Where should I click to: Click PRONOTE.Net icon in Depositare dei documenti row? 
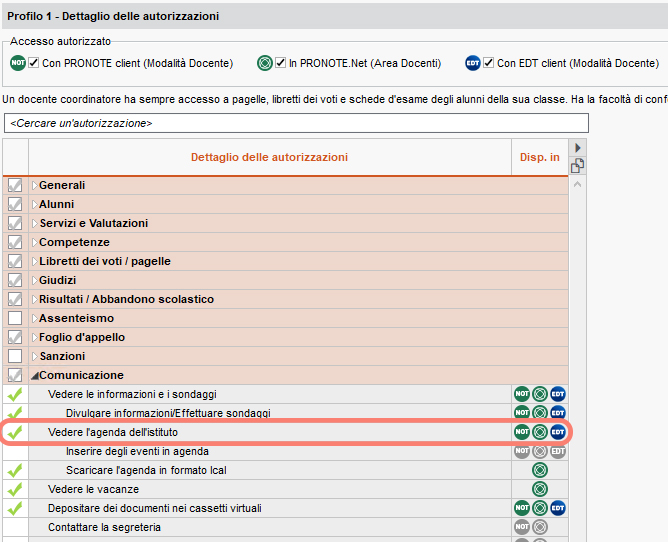pos(540,508)
